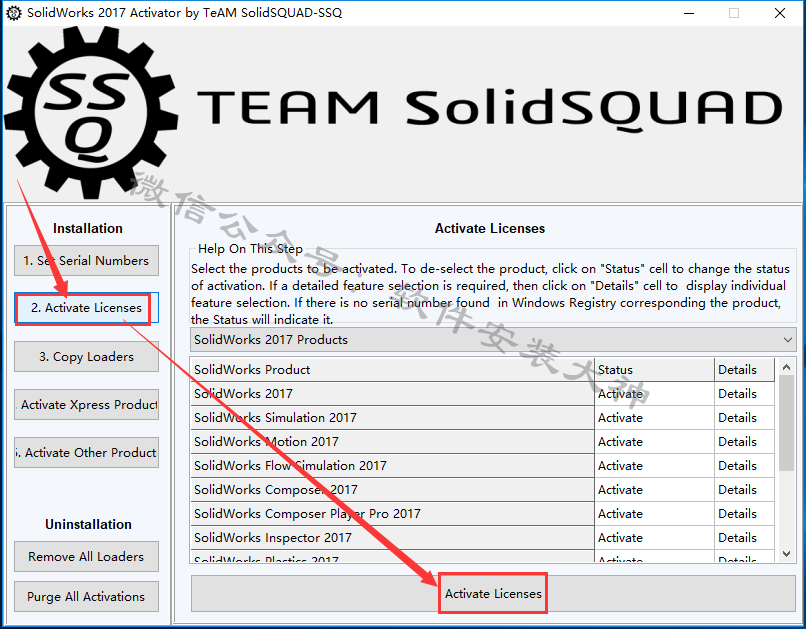Screen dimensions: 806x629
Task: Minimize the Activator window
Action: click(689, 13)
